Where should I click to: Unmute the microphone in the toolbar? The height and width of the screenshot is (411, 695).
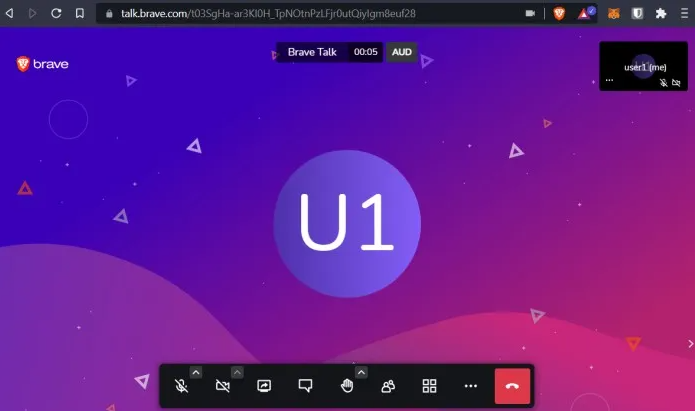pyautogui.click(x=181, y=386)
